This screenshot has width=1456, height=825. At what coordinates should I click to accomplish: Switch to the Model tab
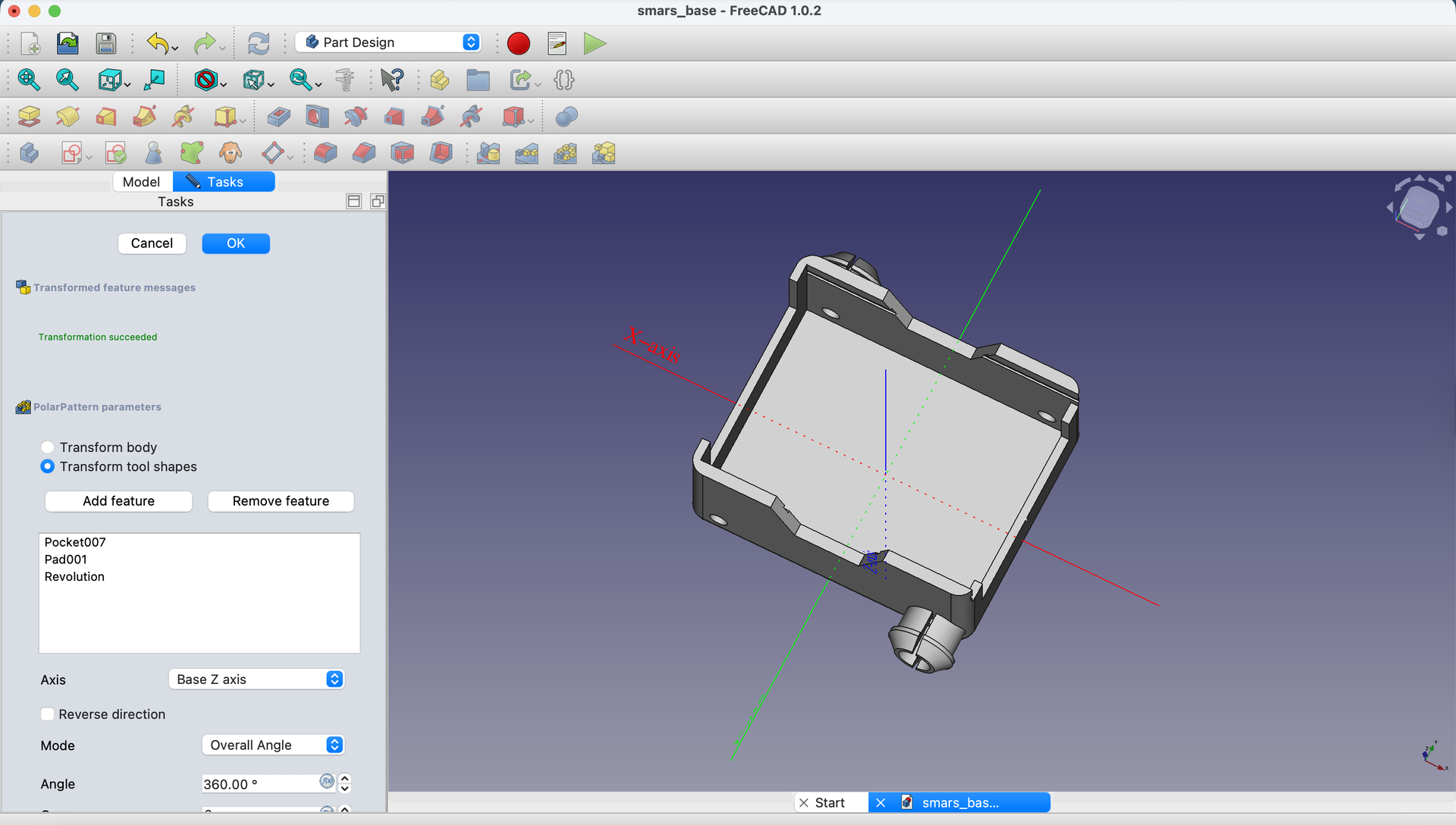141,182
